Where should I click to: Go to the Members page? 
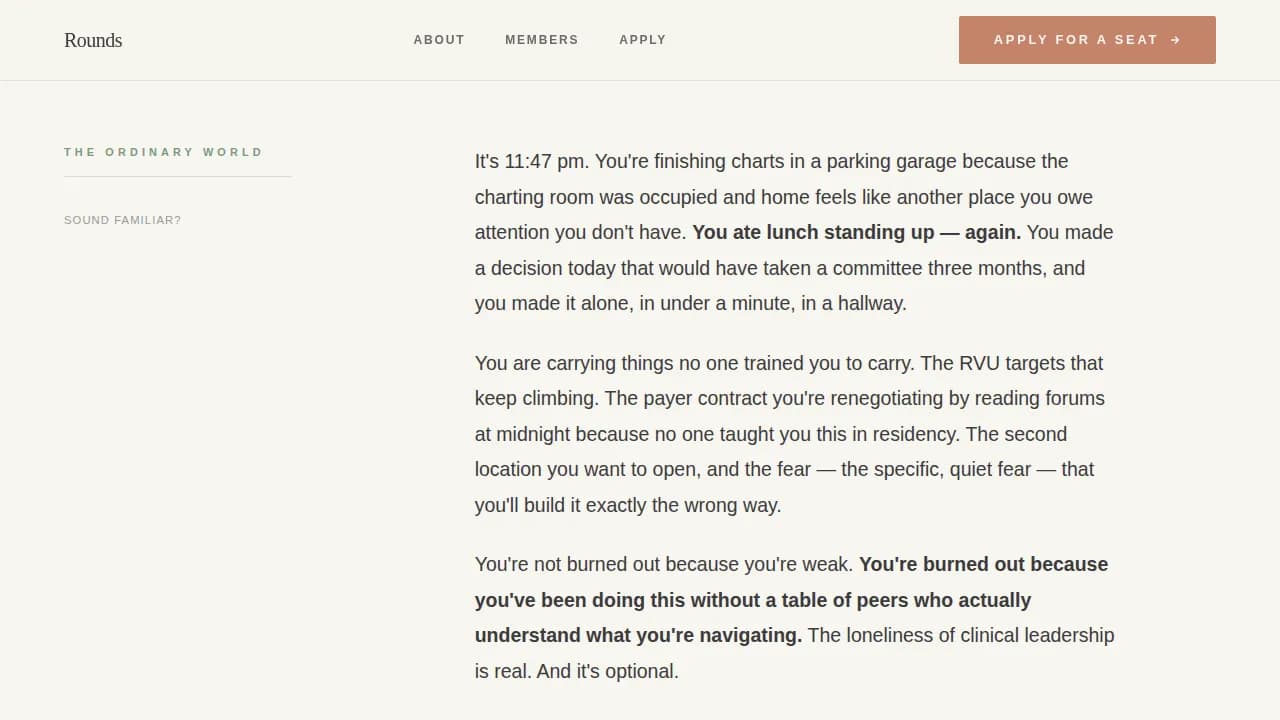tap(541, 40)
